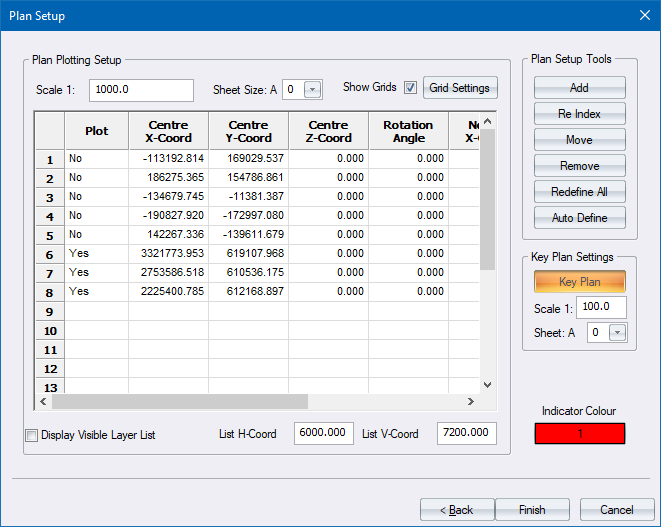Viewport: 661px width, 527px height.
Task: Enable Display Visible Layer List
Action: (x=31, y=435)
